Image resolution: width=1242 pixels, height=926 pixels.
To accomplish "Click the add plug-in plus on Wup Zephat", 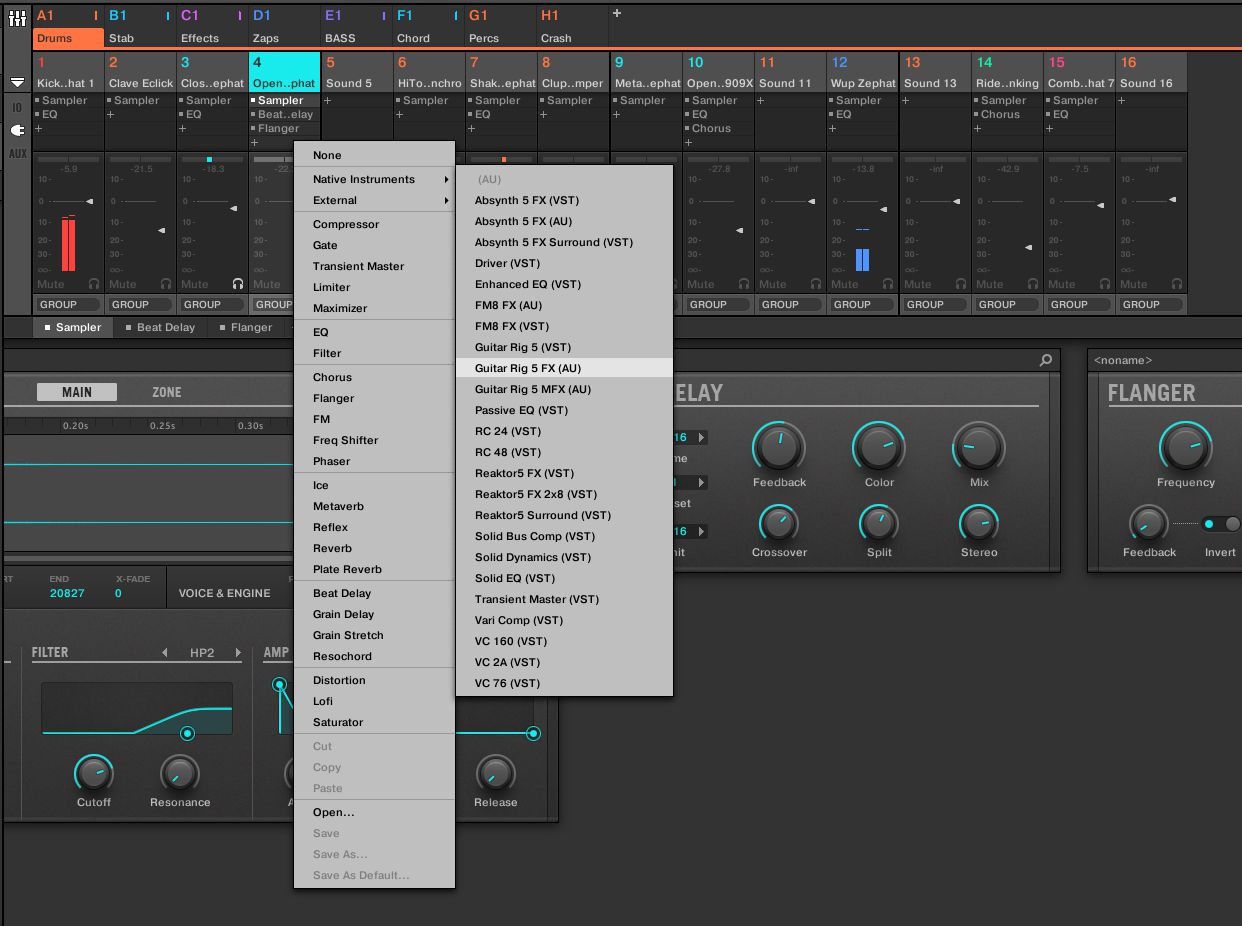I will click(834, 129).
